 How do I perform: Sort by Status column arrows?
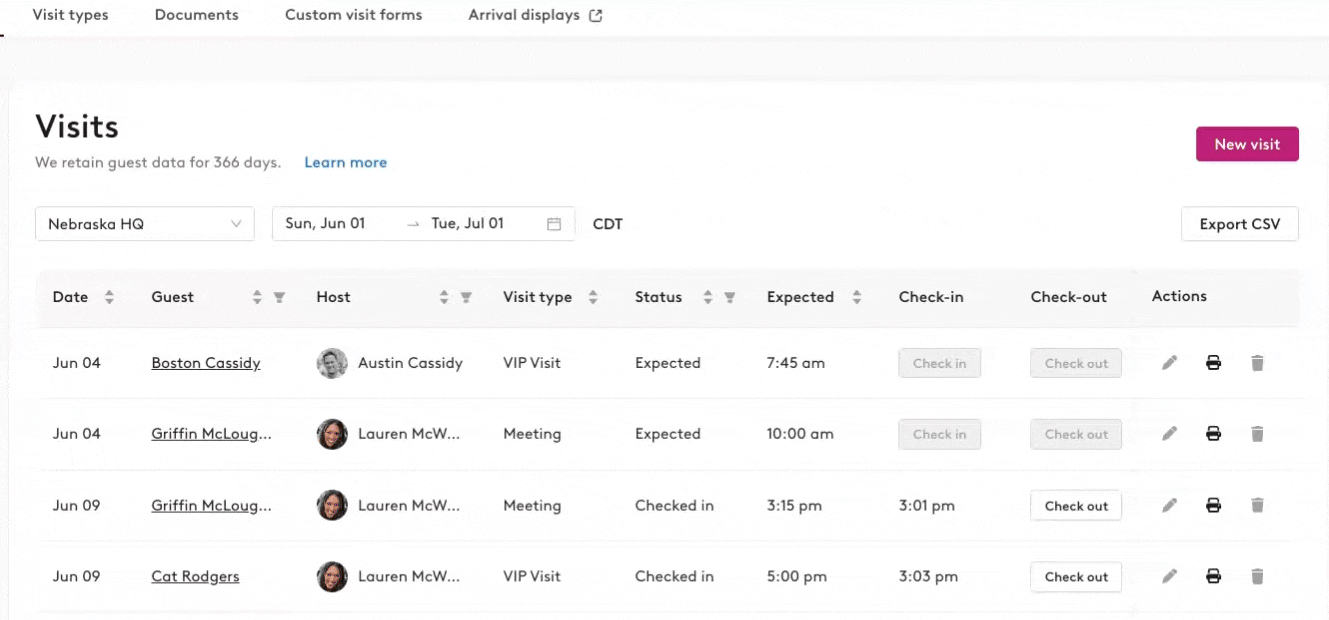click(708, 297)
